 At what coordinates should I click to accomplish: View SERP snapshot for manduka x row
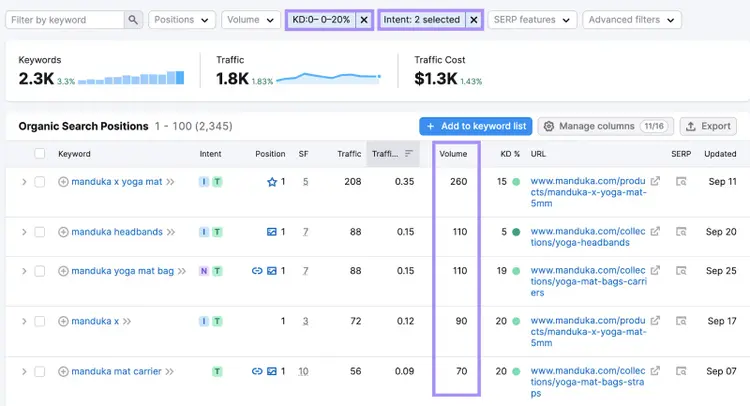[x=681, y=321]
